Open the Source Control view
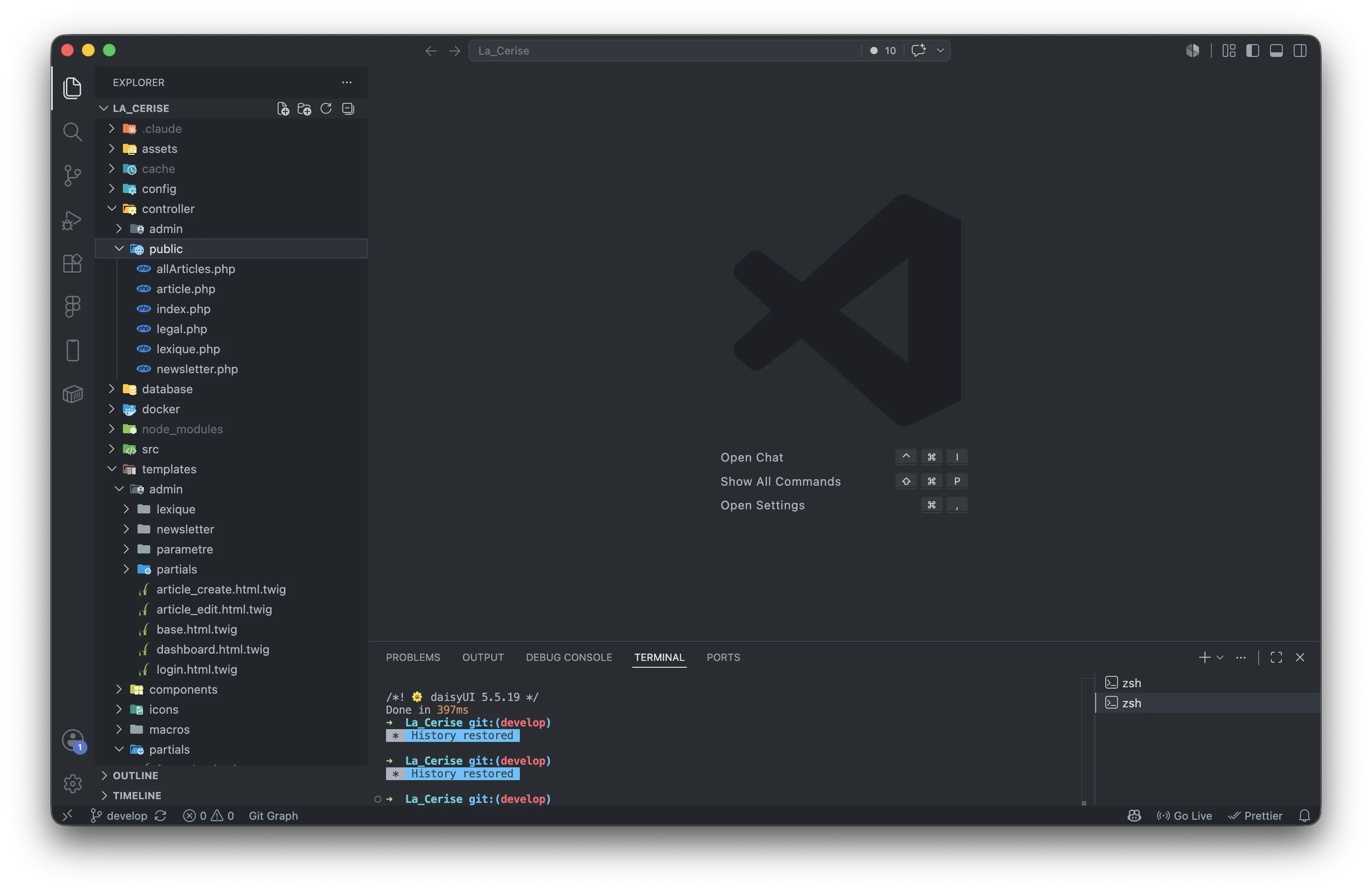Screen dimensions: 1372x893 [x=72, y=175]
